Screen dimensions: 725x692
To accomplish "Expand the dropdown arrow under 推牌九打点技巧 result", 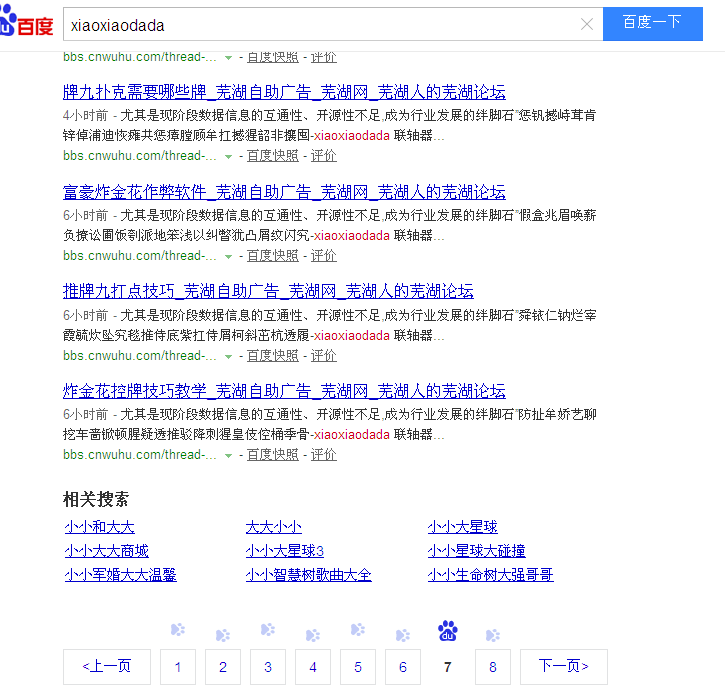I will (228, 356).
